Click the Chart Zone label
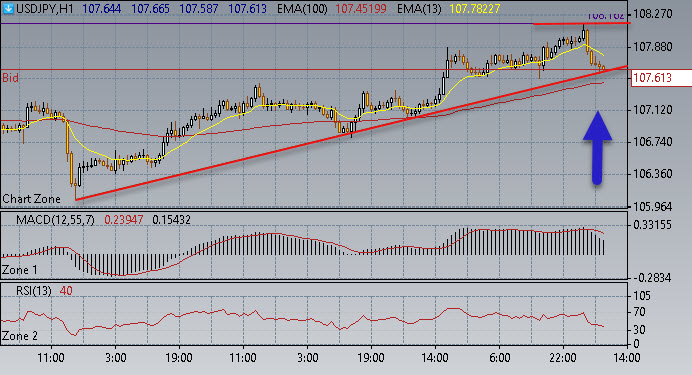Image resolution: width=692 pixels, height=375 pixels. (x=31, y=199)
